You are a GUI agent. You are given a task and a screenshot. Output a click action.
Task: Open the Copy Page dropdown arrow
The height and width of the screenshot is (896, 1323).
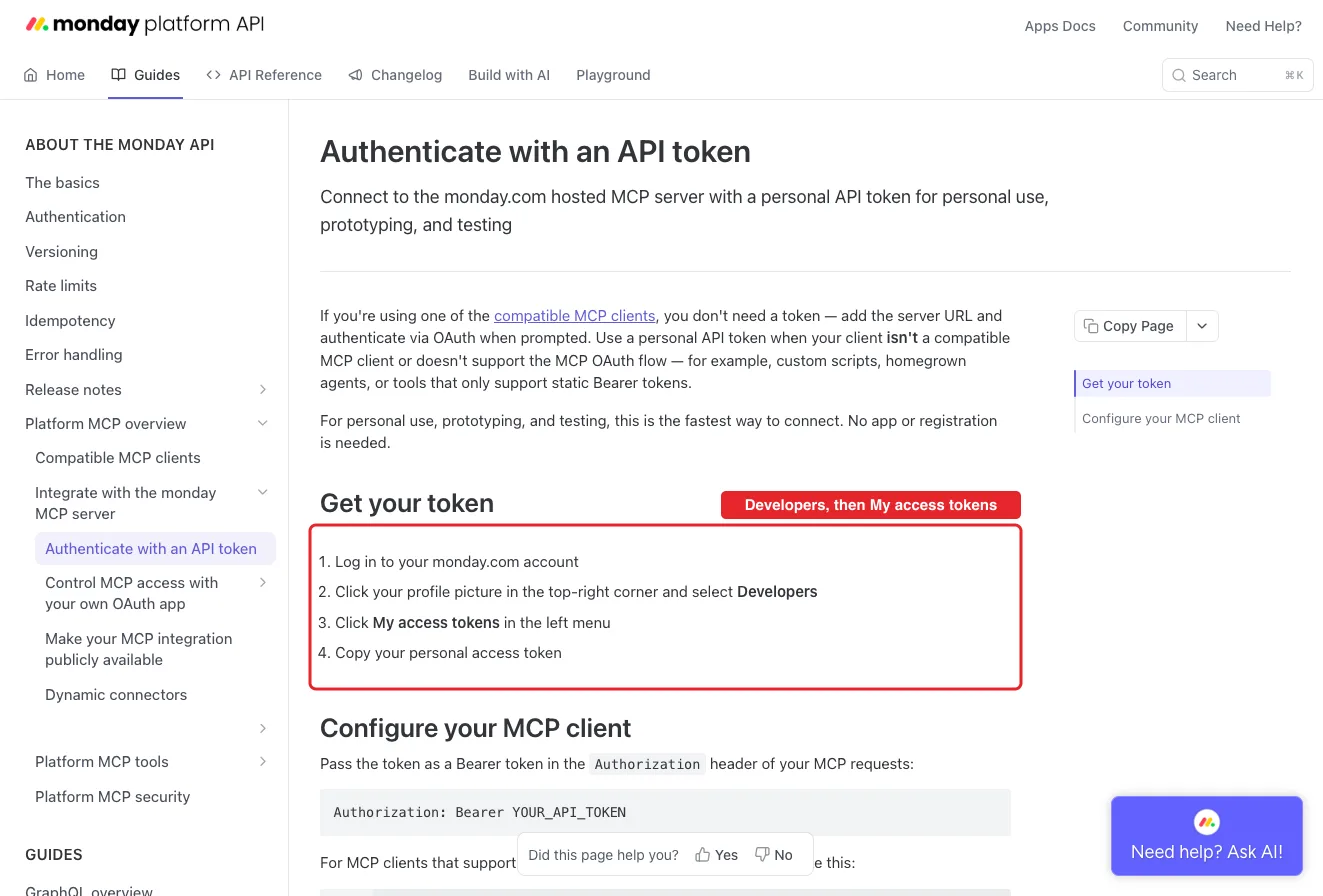(x=1202, y=326)
